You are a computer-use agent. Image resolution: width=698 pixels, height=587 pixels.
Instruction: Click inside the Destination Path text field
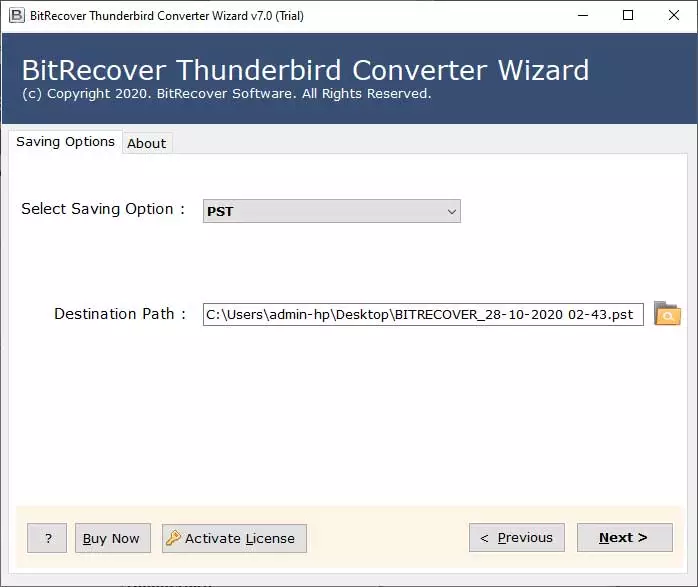coord(422,314)
